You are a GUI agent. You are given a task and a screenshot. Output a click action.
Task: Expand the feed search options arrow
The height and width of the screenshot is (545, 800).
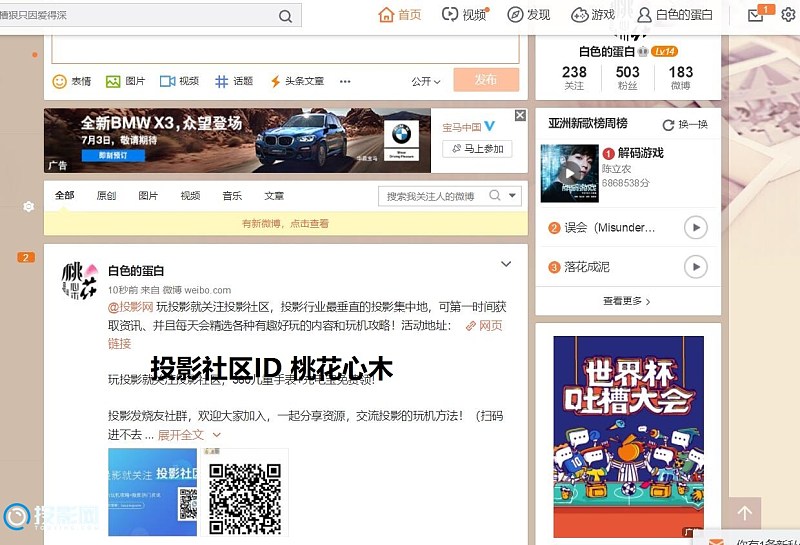click(x=512, y=195)
